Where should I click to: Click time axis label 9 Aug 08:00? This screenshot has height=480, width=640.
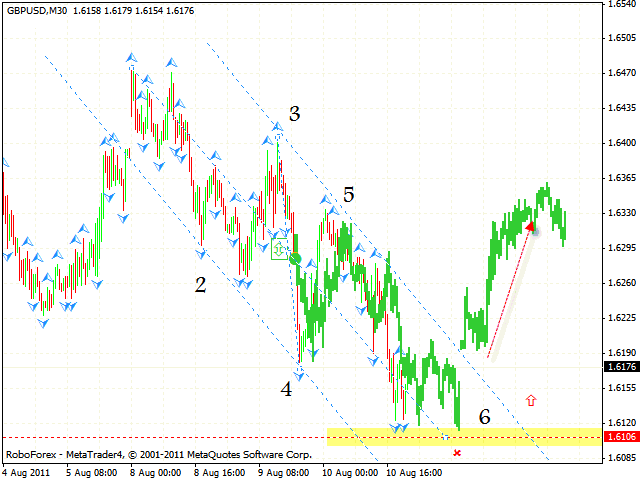284,473
